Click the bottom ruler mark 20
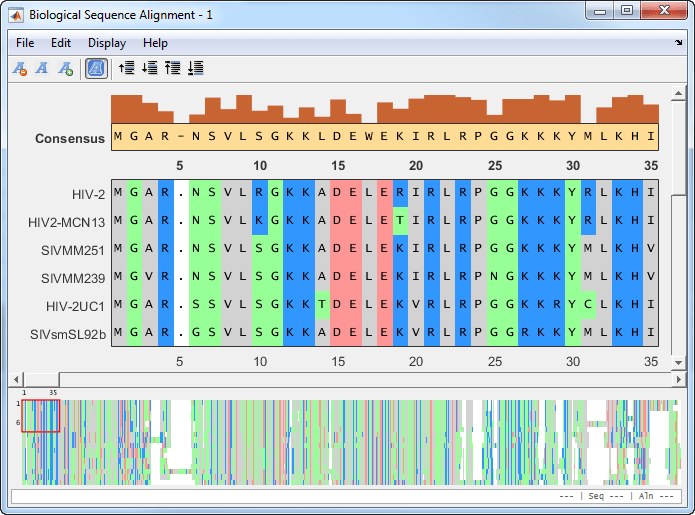Viewport: 695px width, 515px height. point(416,362)
